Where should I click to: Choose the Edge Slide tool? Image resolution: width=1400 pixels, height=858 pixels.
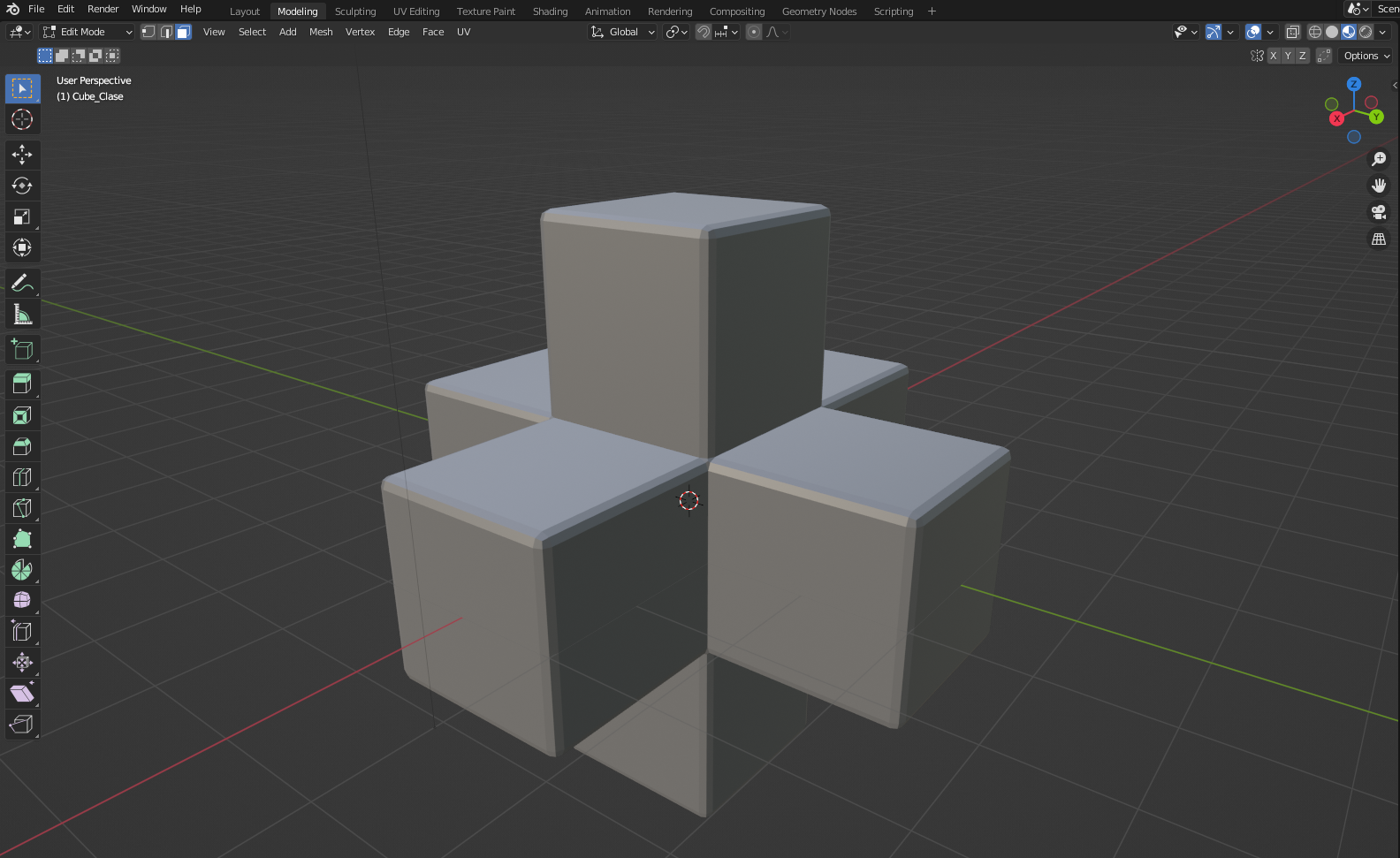tap(22, 631)
